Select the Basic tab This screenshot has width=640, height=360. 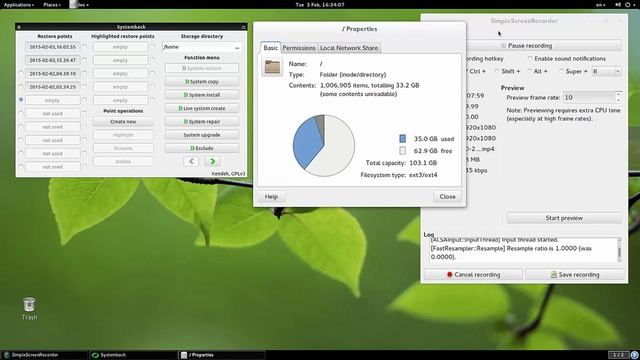pyautogui.click(x=270, y=47)
